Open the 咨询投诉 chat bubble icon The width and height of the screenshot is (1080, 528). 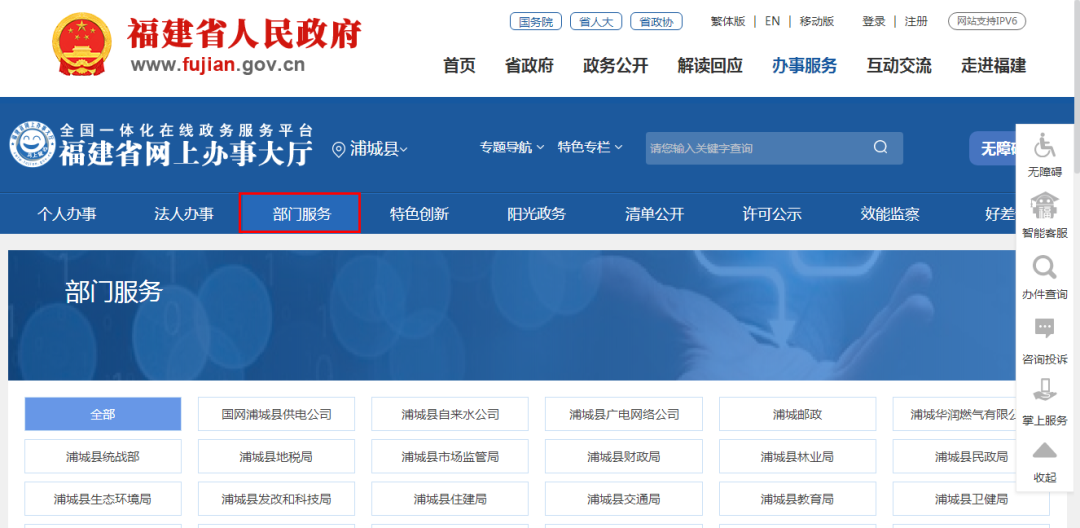coord(1045,328)
